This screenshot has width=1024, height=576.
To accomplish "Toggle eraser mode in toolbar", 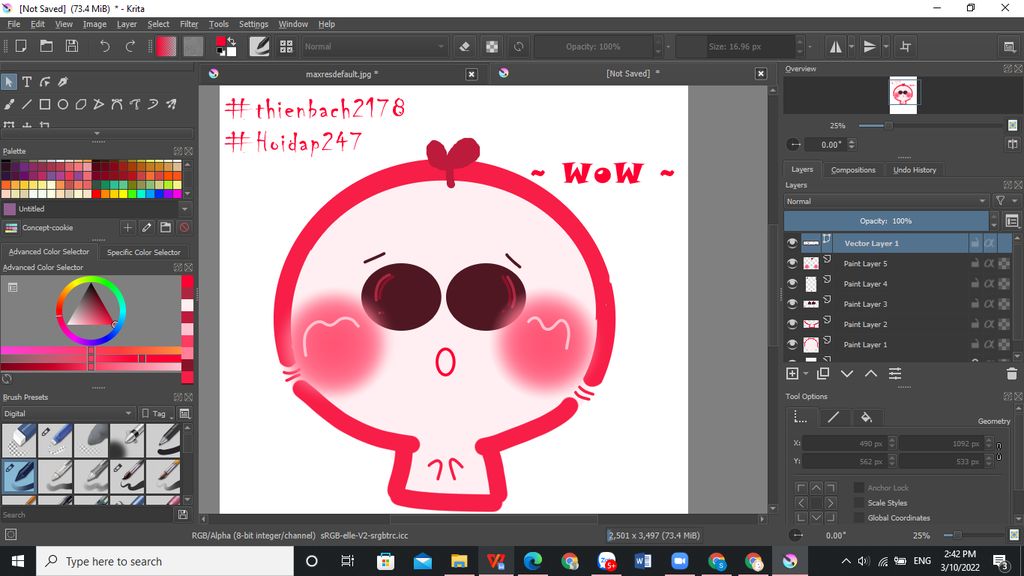I will pyautogui.click(x=464, y=46).
